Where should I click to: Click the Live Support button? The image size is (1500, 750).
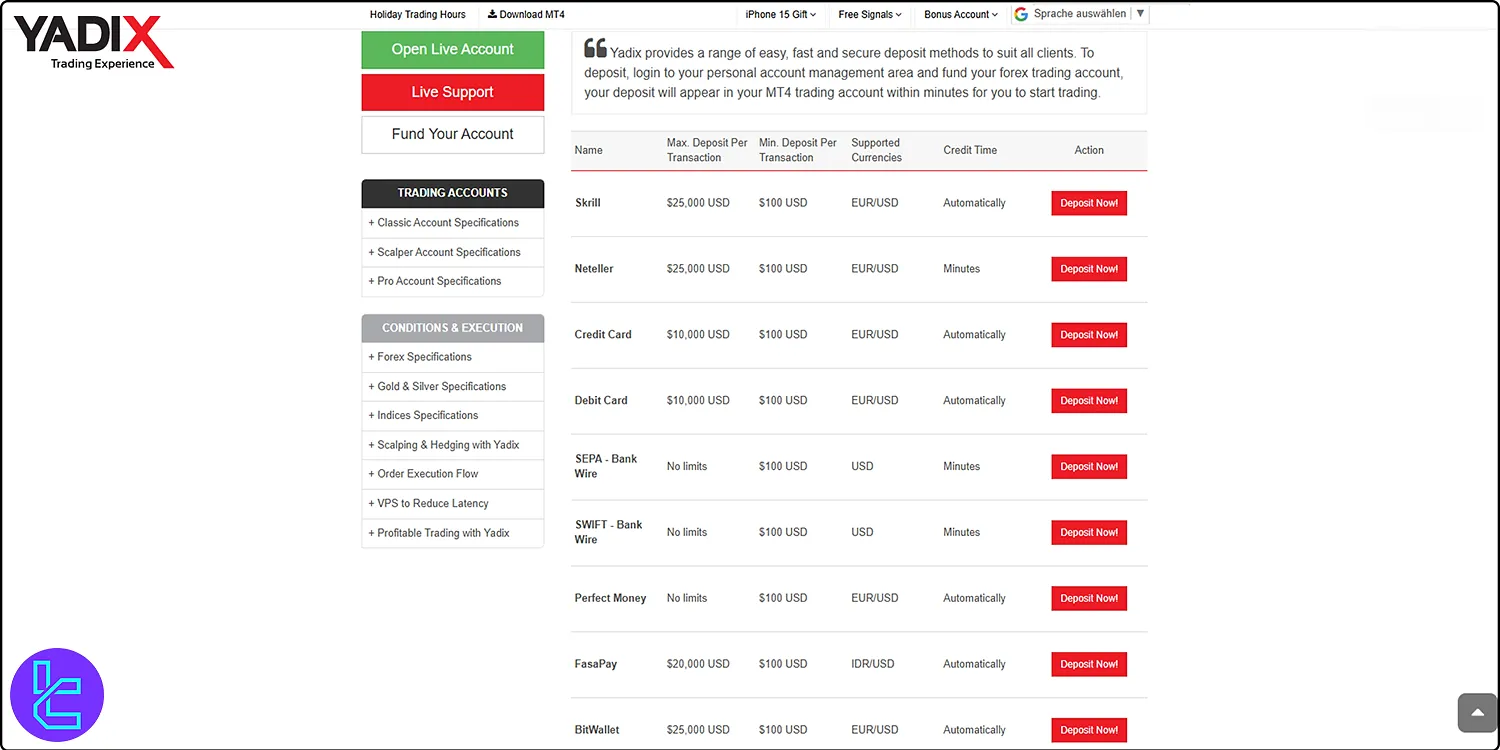[453, 92]
